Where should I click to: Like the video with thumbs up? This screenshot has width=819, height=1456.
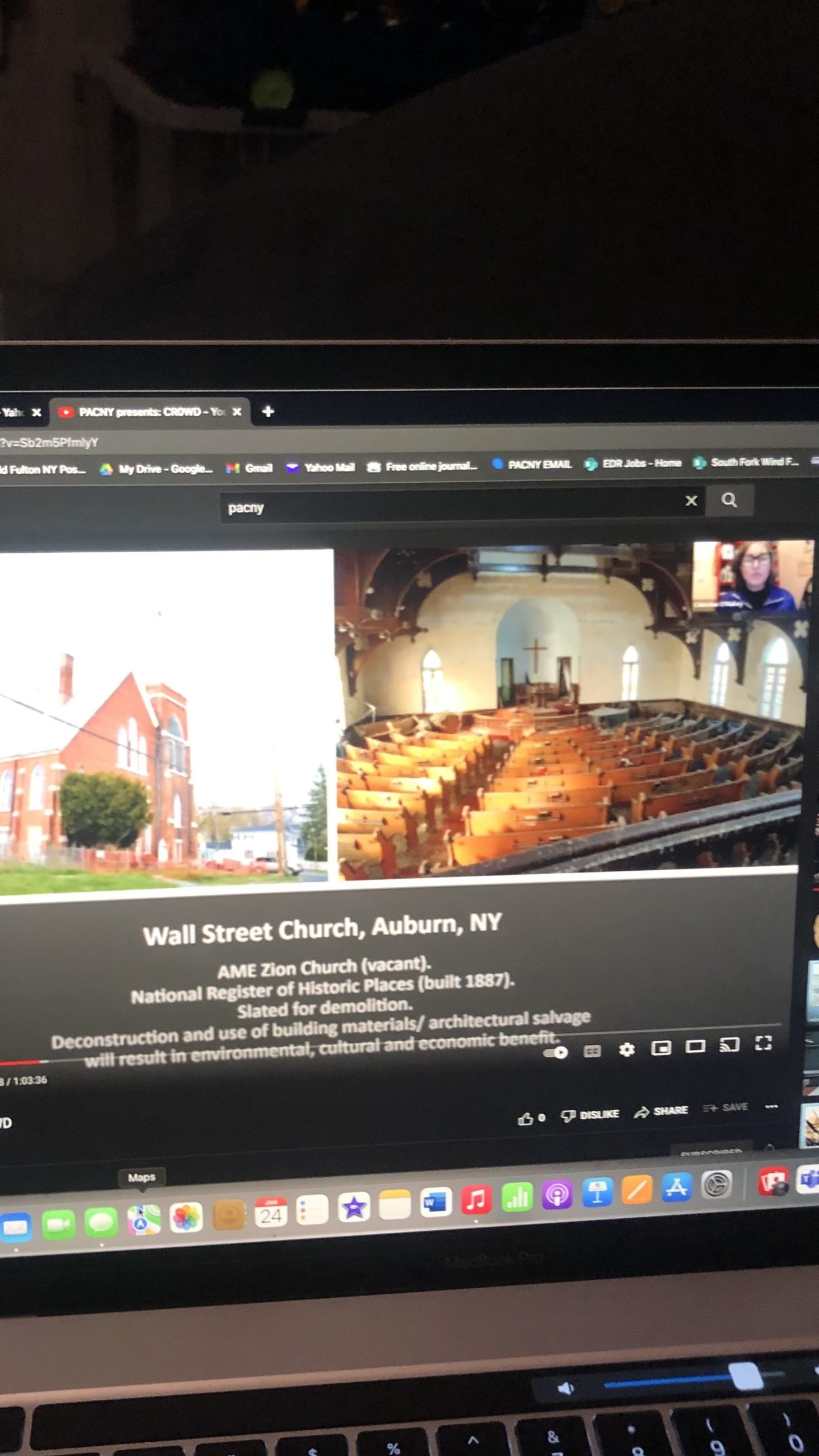pyautogui.click(x=531, y=1118)
